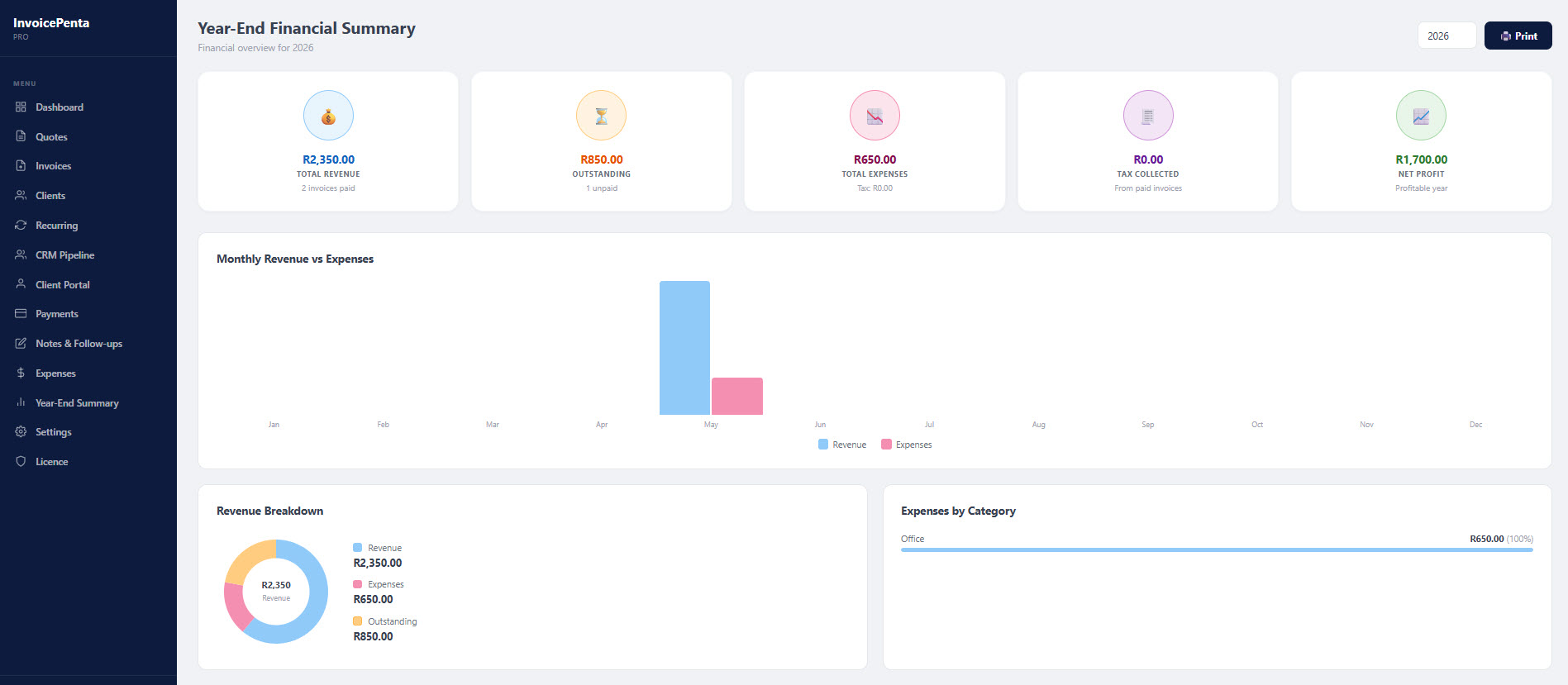Click the Payments card icon
The height and width of the screenshot is (685, 1568).
tap(21, 314)
